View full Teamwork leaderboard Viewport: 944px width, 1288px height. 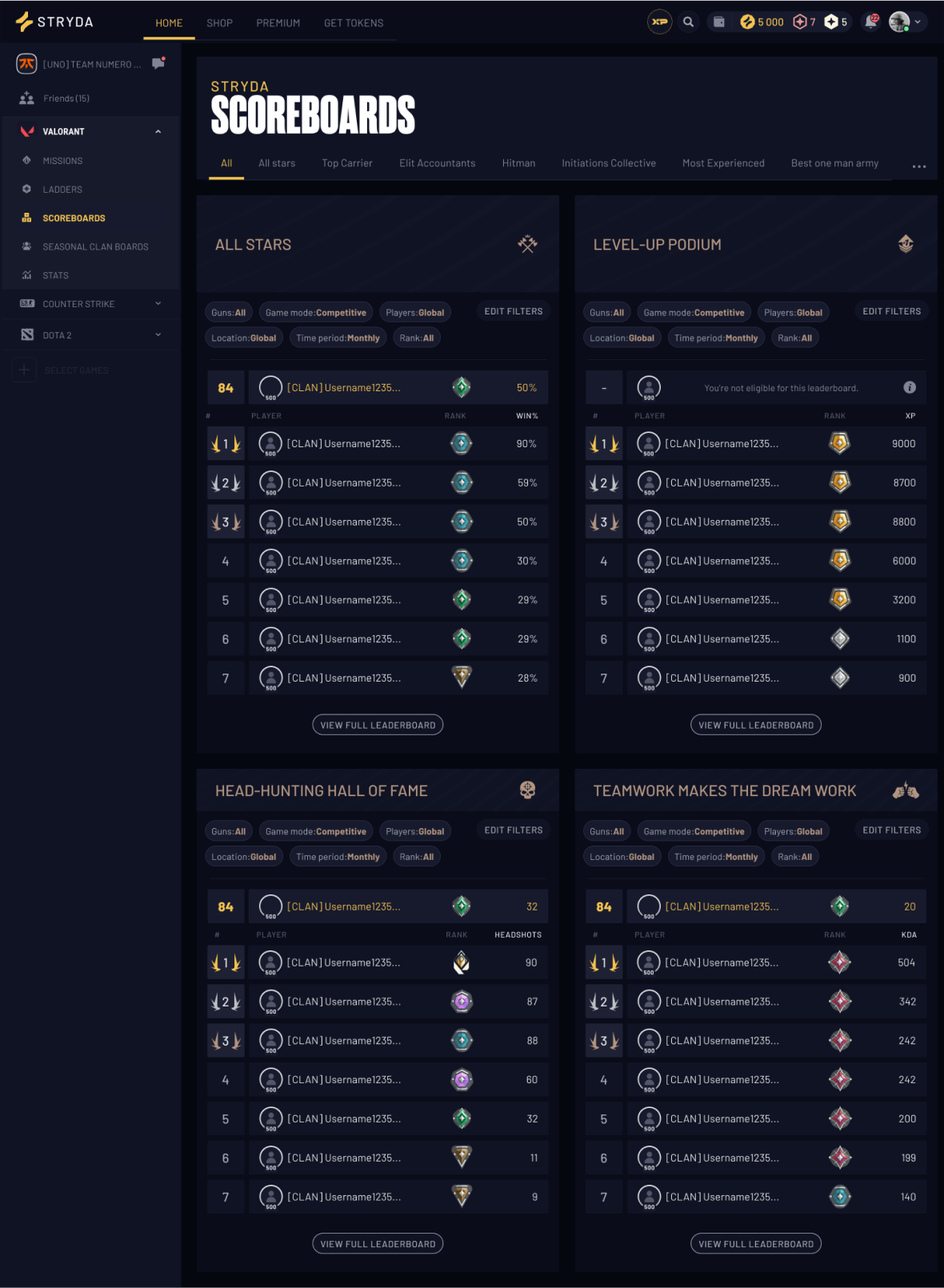click(756, 1244)
